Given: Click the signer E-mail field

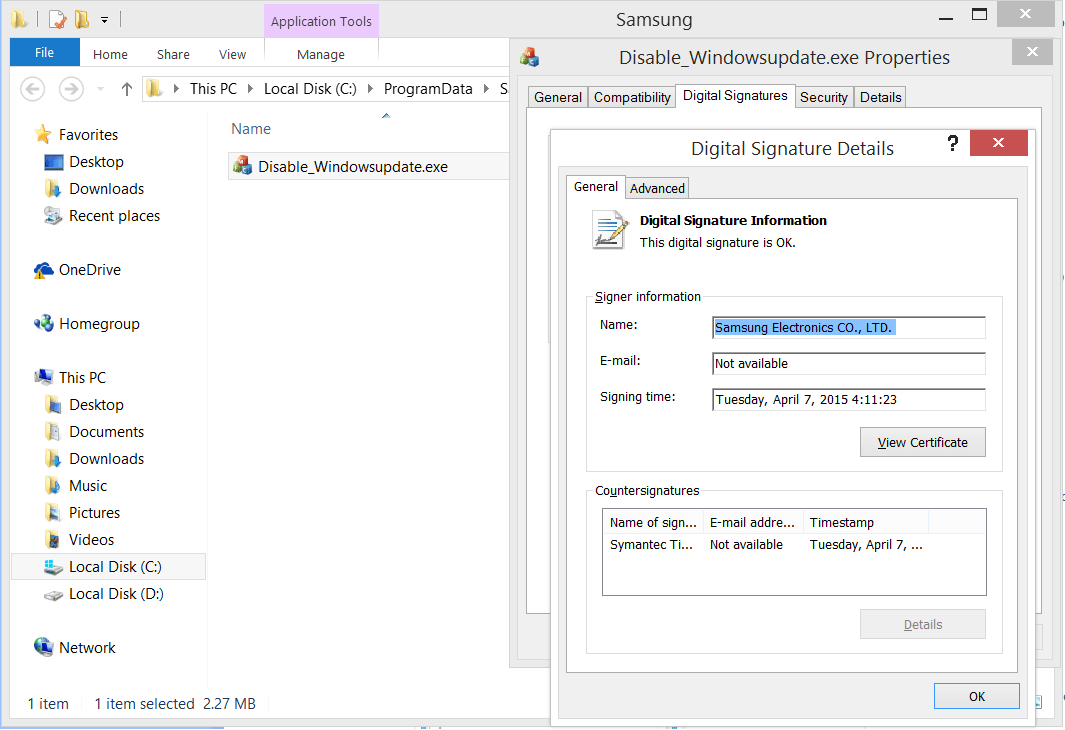Looking at the screenshot, I should coord(849,363).
